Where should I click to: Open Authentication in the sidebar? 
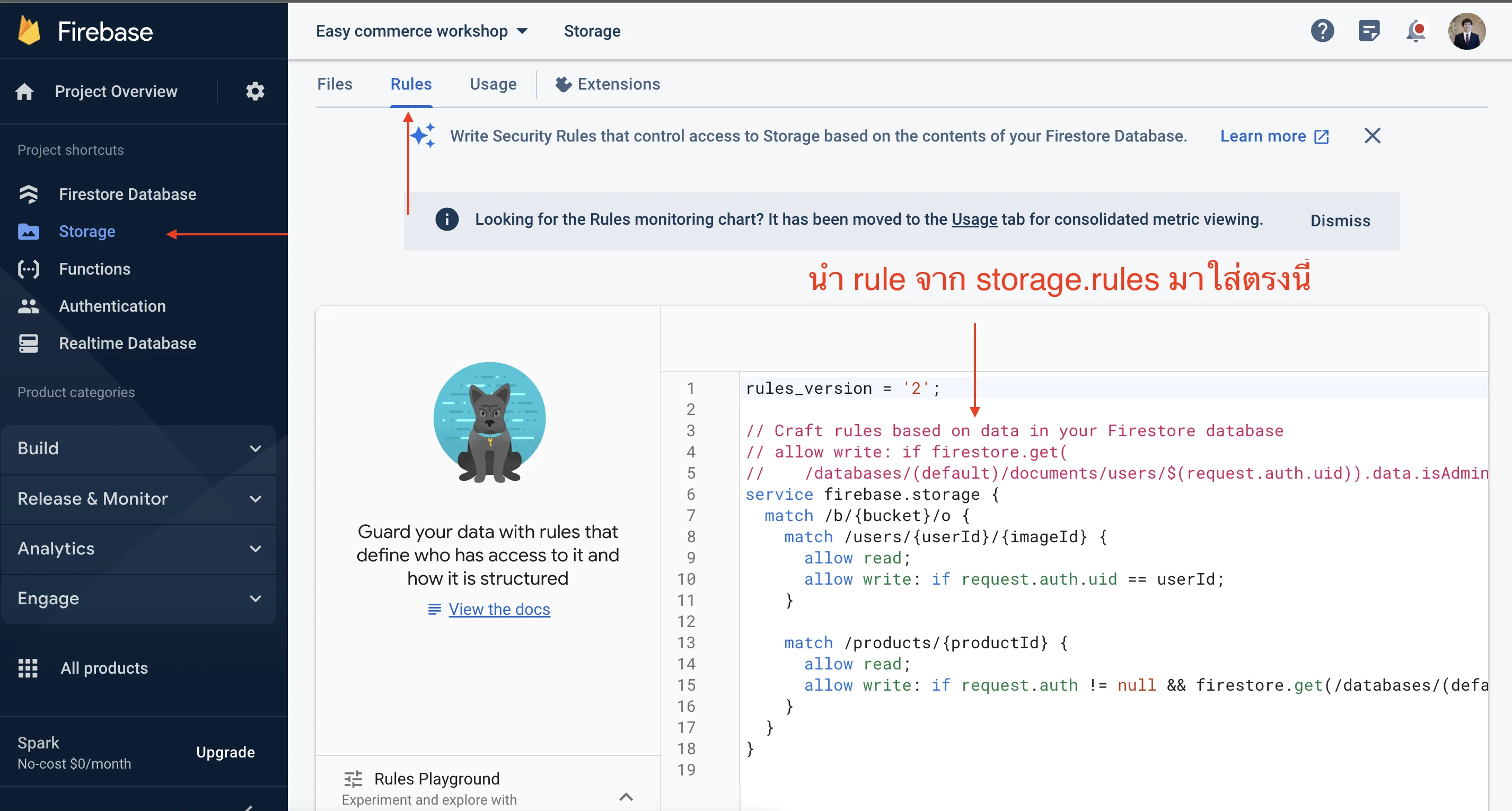(x=112, y=306)
